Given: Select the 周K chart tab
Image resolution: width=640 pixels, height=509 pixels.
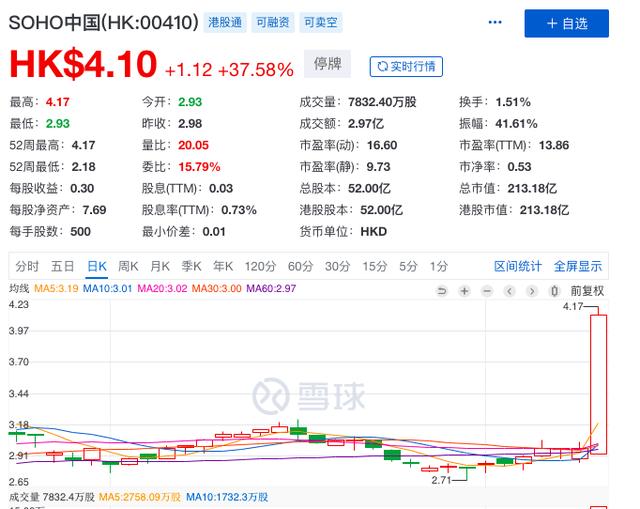Looking at the screenshot, I should coord(128,267).
